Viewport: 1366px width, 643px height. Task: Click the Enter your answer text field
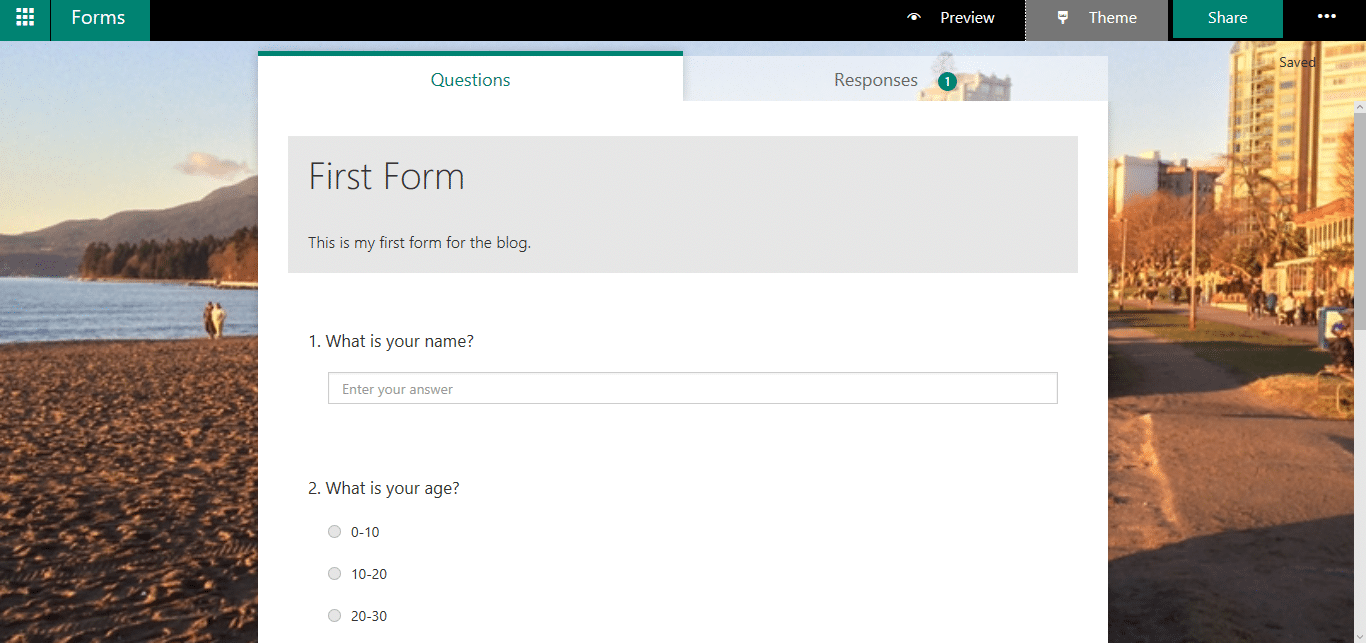(x=692, y=388)
